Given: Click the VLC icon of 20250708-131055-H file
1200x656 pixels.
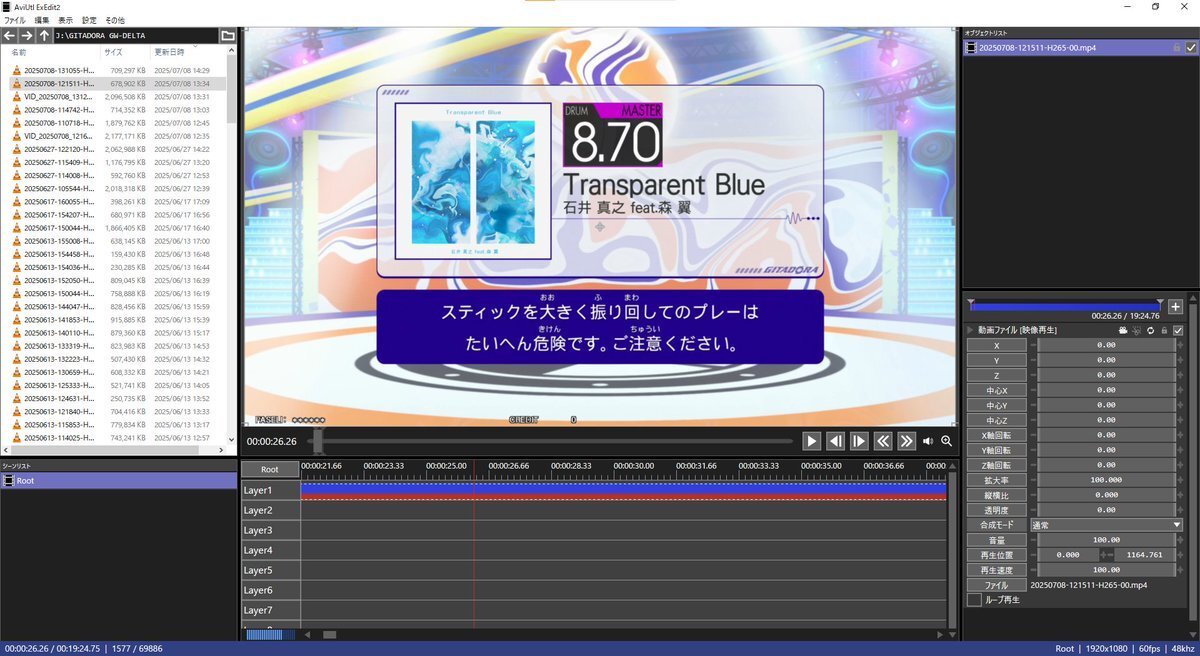Looking at the screenshot, I should pyautogui.click(x=17, y=71).
